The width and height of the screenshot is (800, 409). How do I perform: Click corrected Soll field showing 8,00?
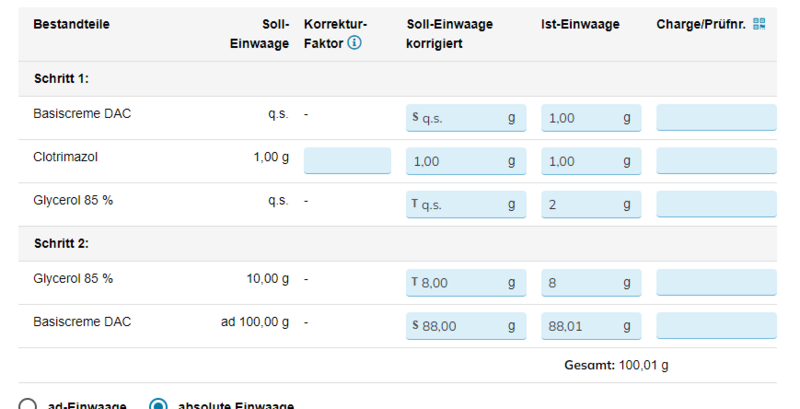pyautogui.click(x=466, y=282)
